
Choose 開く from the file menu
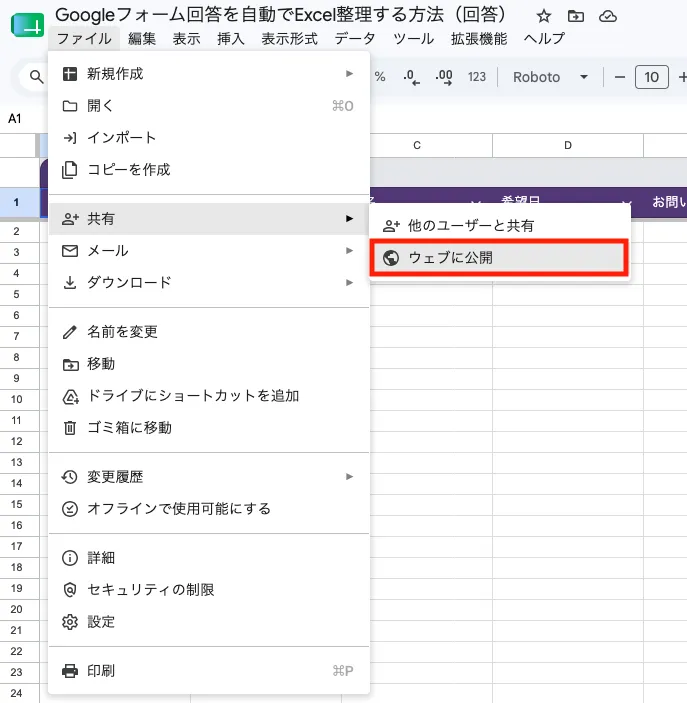click(x=209, y=106)
